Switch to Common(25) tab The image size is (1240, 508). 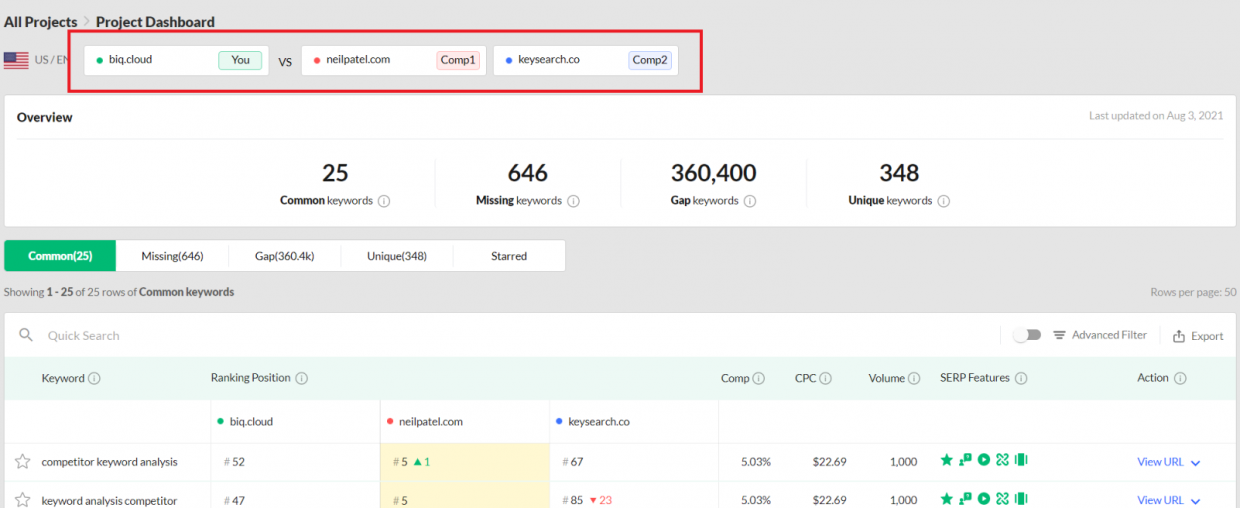(60, 256)
